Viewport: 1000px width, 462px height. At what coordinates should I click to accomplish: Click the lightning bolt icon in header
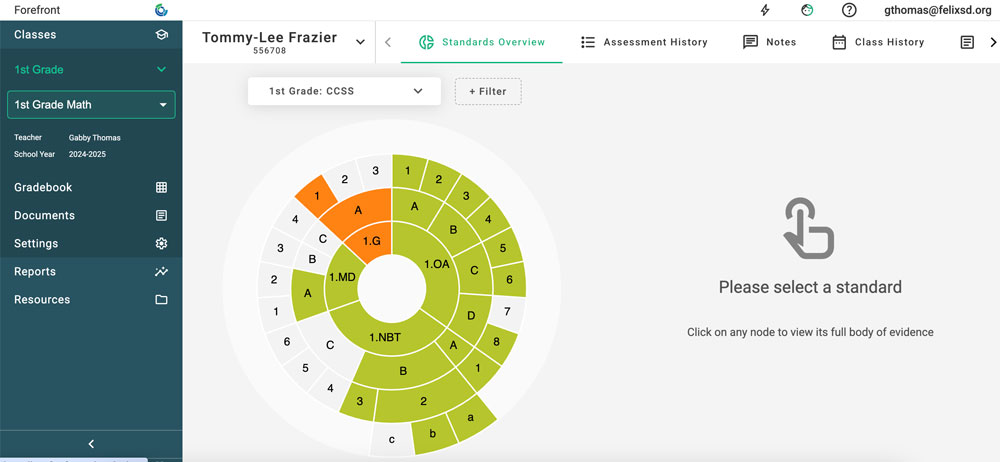click(765, 10)
